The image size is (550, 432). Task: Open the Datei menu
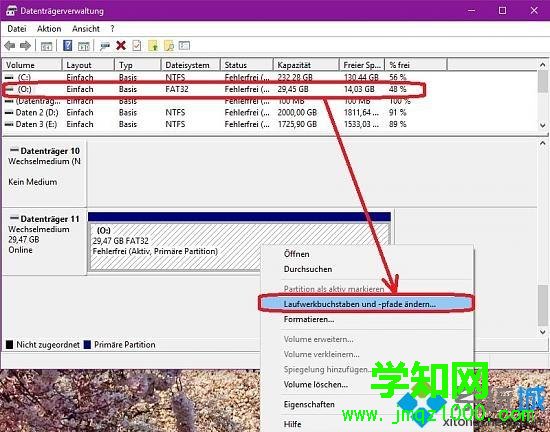pyautogui.click(x=16, y=29)
